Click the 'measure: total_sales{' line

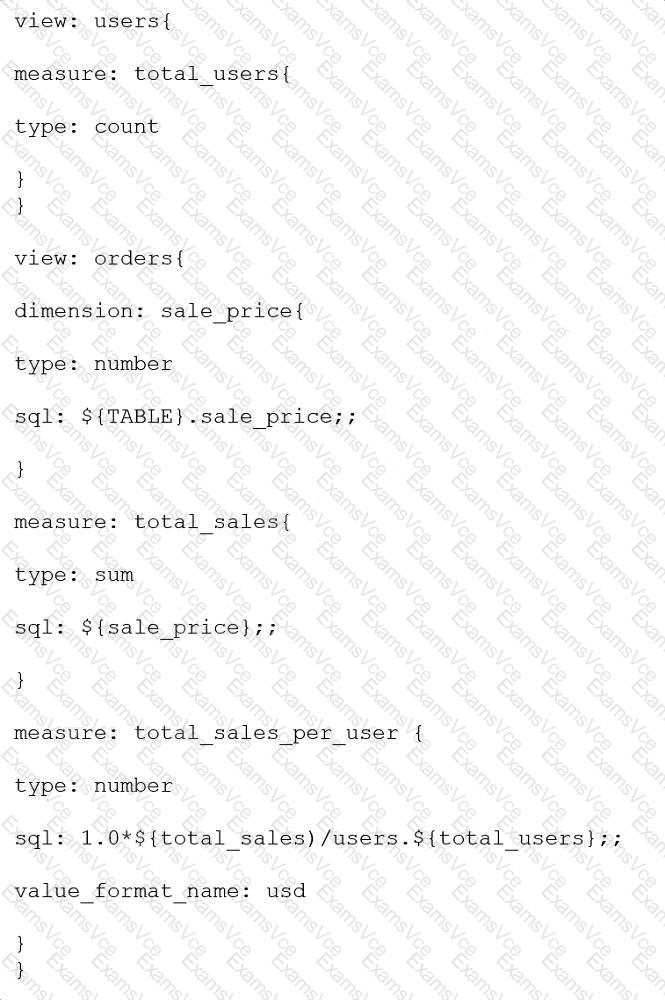(x=153, y=522)
